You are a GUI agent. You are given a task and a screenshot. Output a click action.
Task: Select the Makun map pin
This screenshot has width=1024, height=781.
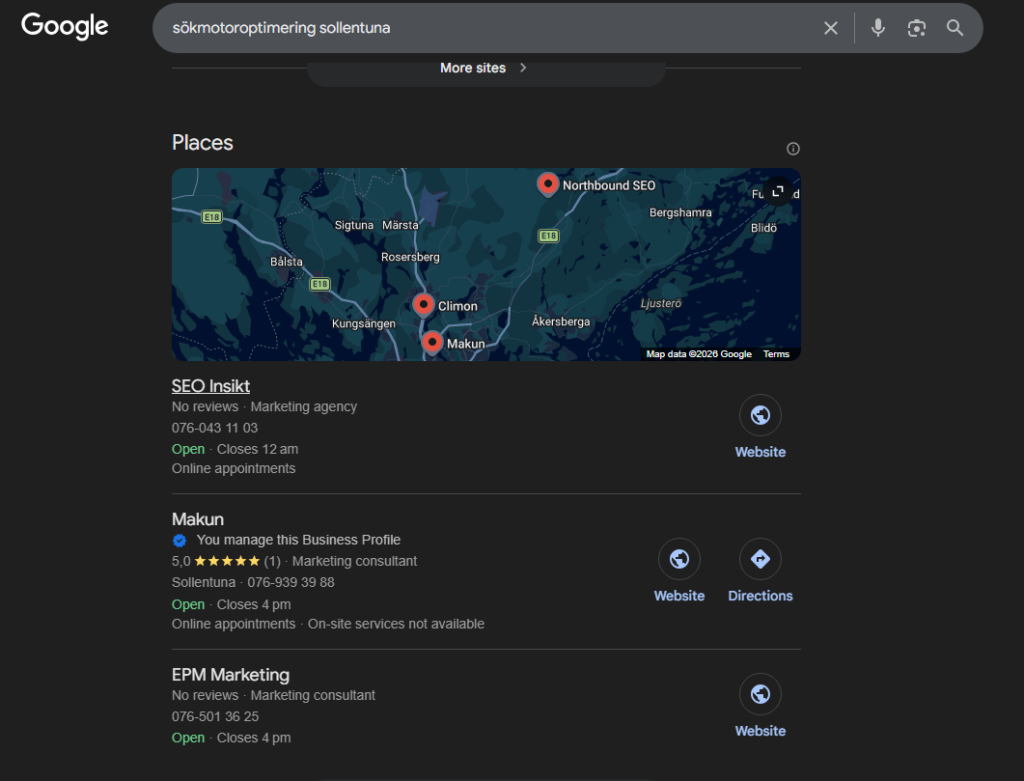click(x=432, y=342)
